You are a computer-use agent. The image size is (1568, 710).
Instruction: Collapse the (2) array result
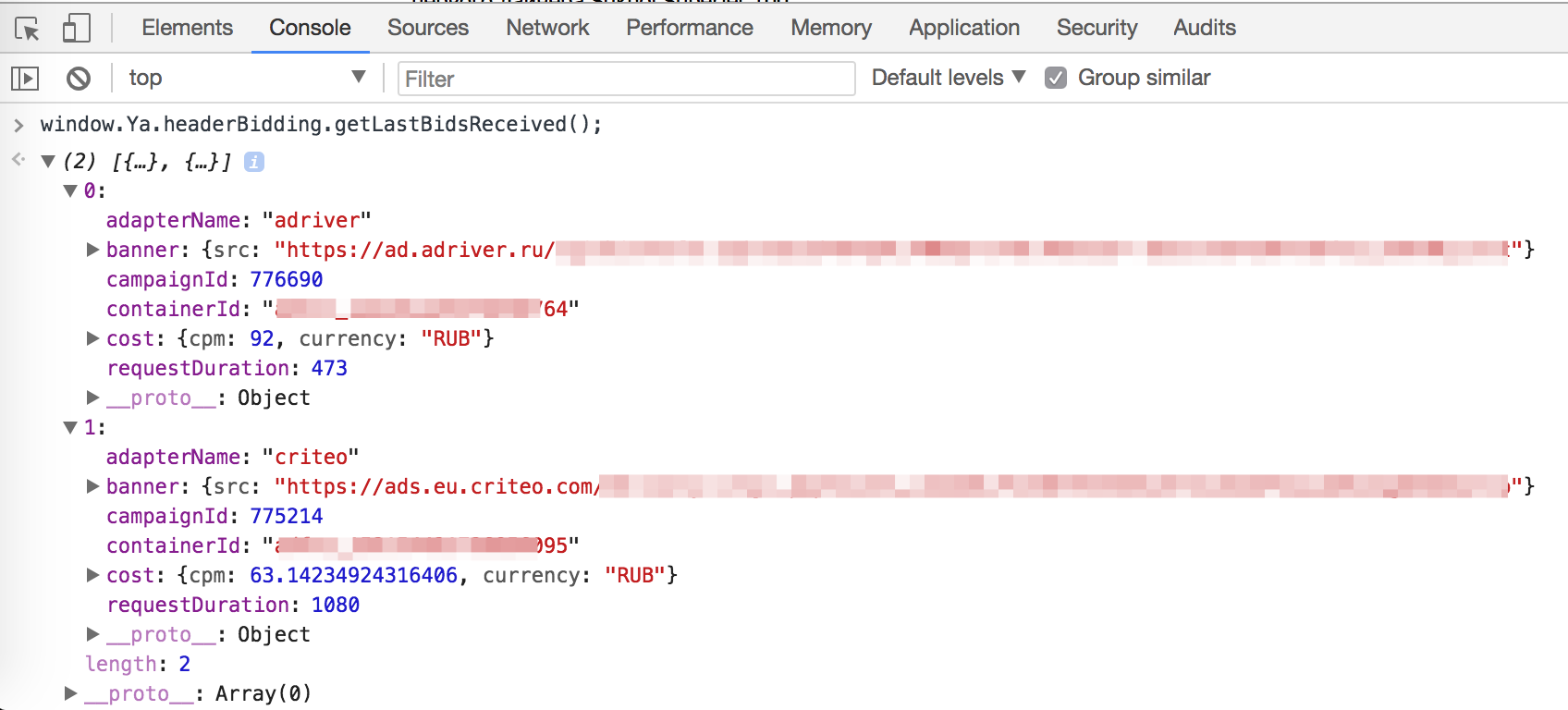pos(48,162)
